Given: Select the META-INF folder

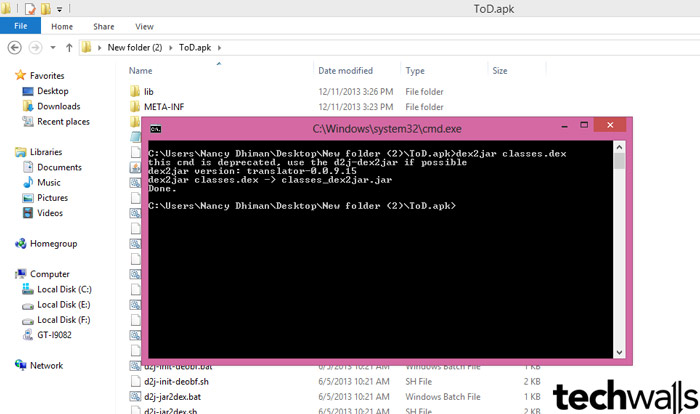Looking at the screenshot, I should (163, 107).
